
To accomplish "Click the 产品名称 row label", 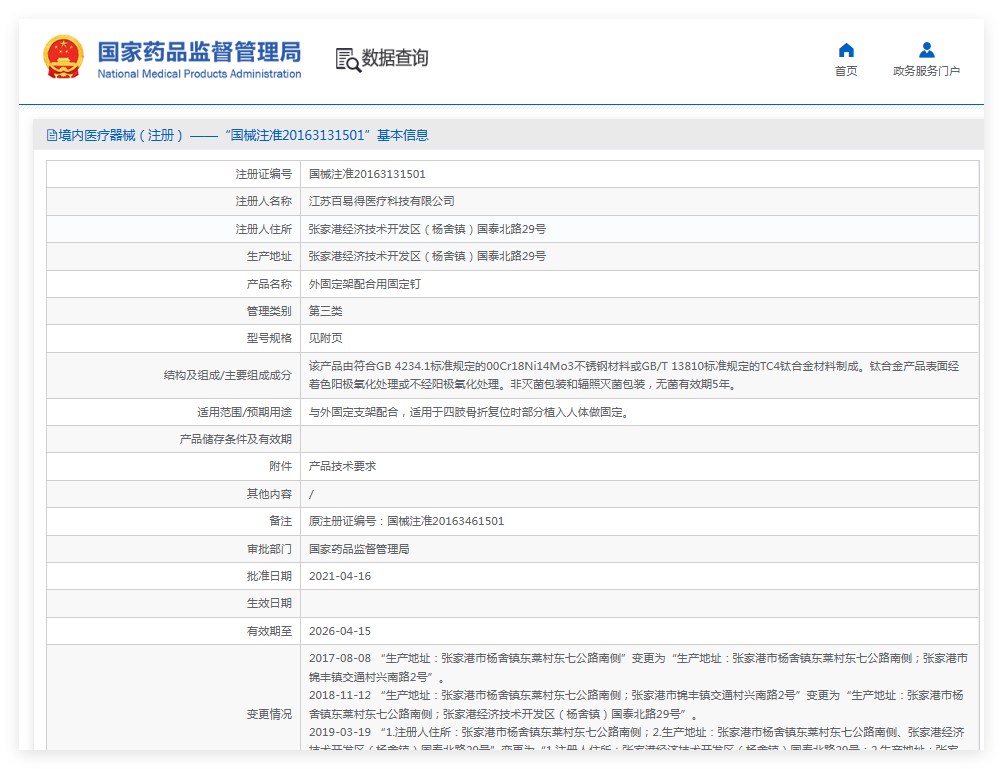I will click(269, 284).
